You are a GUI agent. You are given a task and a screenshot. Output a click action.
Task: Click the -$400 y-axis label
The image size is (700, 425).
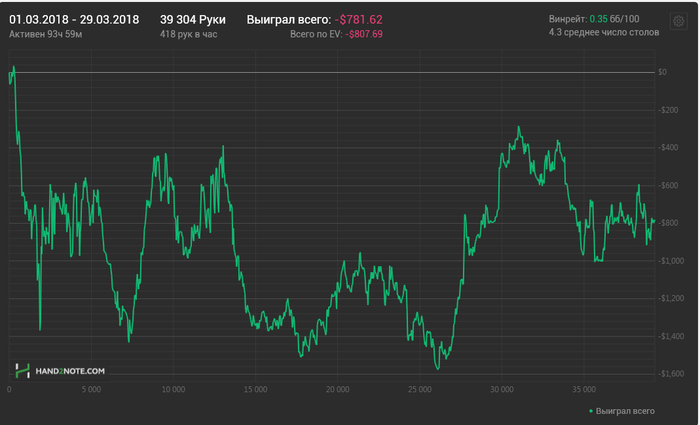point(668,147)
